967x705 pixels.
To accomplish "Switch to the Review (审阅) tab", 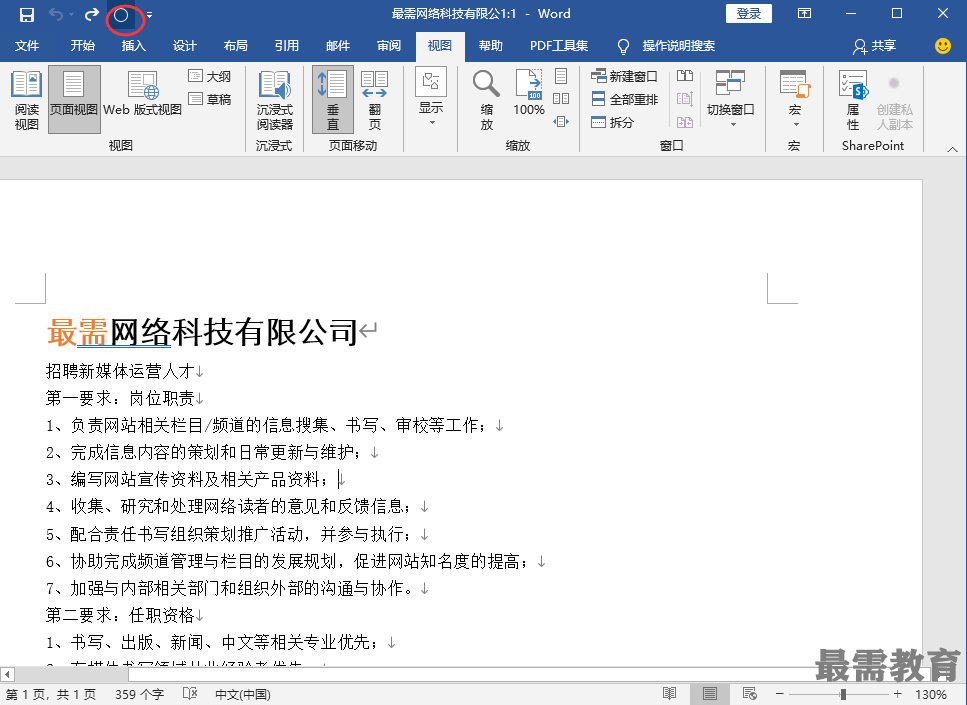I will coord(389,46).
